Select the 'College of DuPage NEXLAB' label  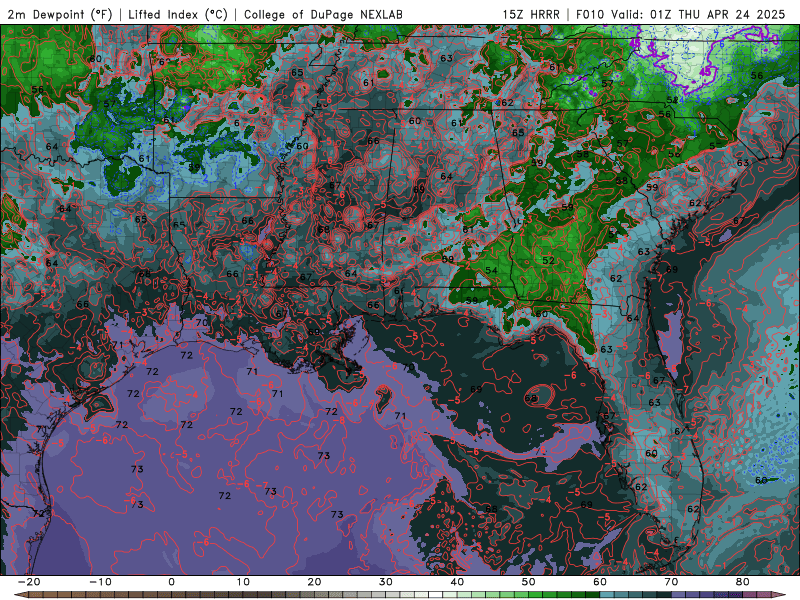click(323, 14)
